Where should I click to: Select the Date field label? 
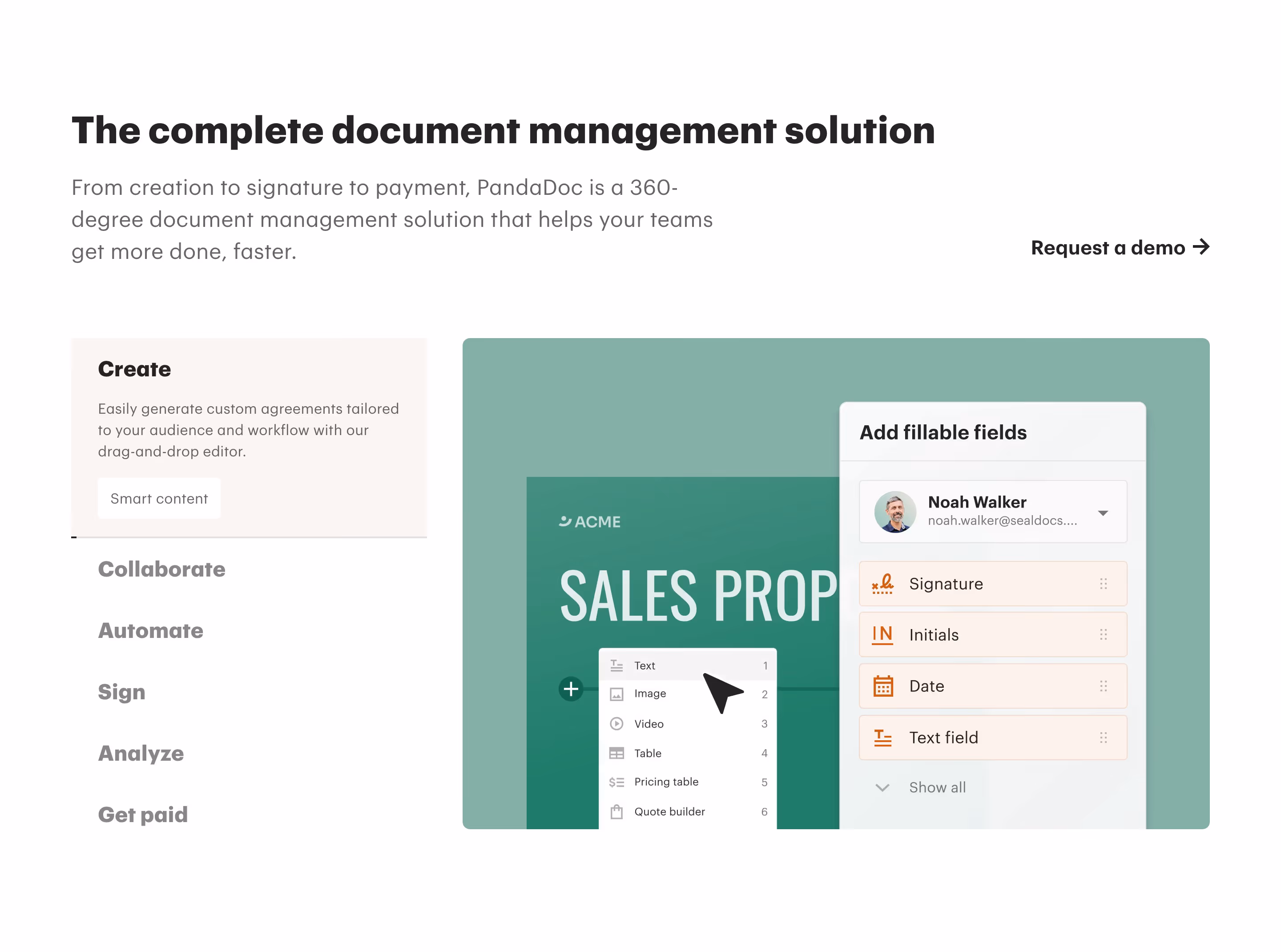926,686
